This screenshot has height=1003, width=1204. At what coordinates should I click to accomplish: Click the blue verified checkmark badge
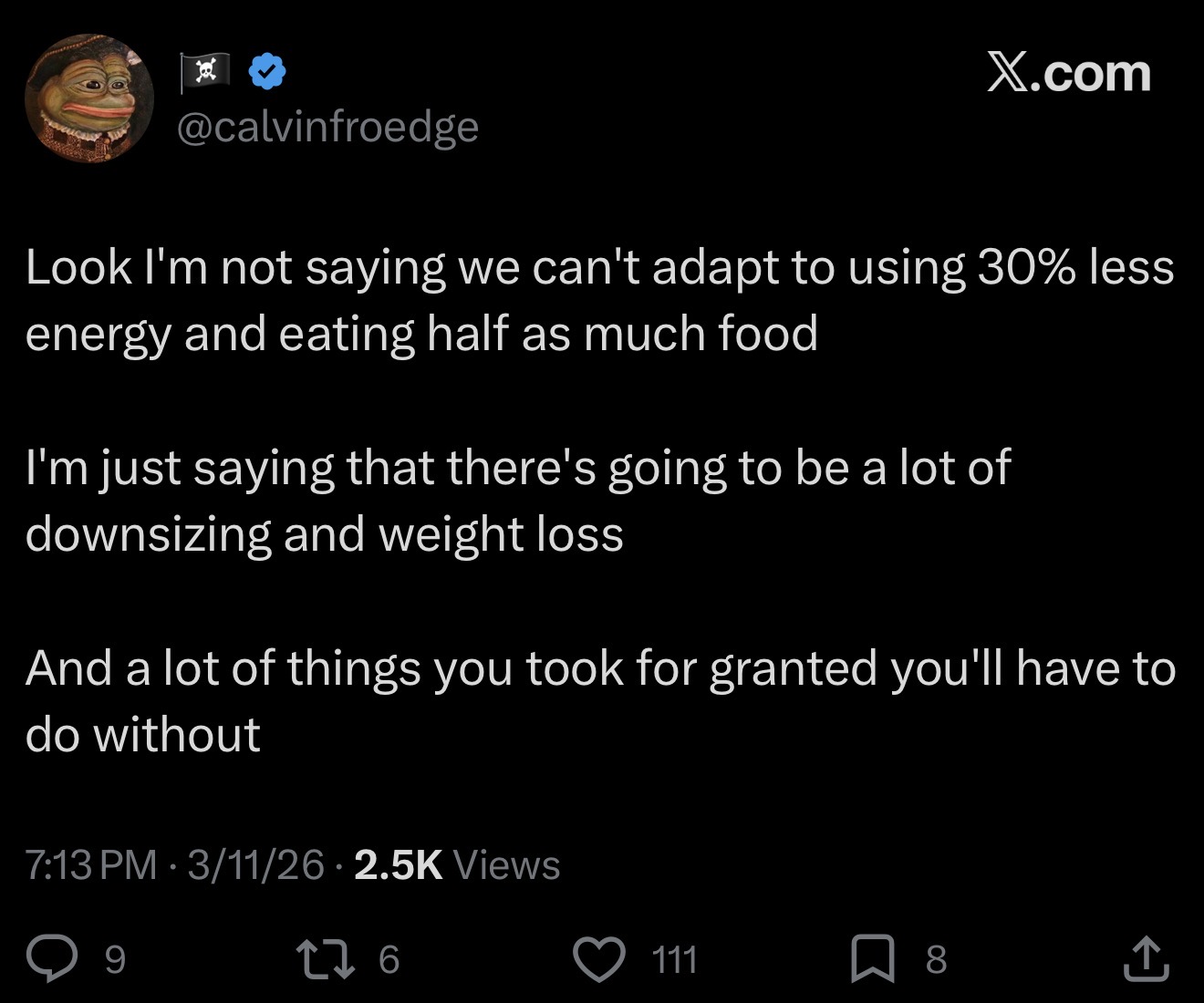[267, 73]
